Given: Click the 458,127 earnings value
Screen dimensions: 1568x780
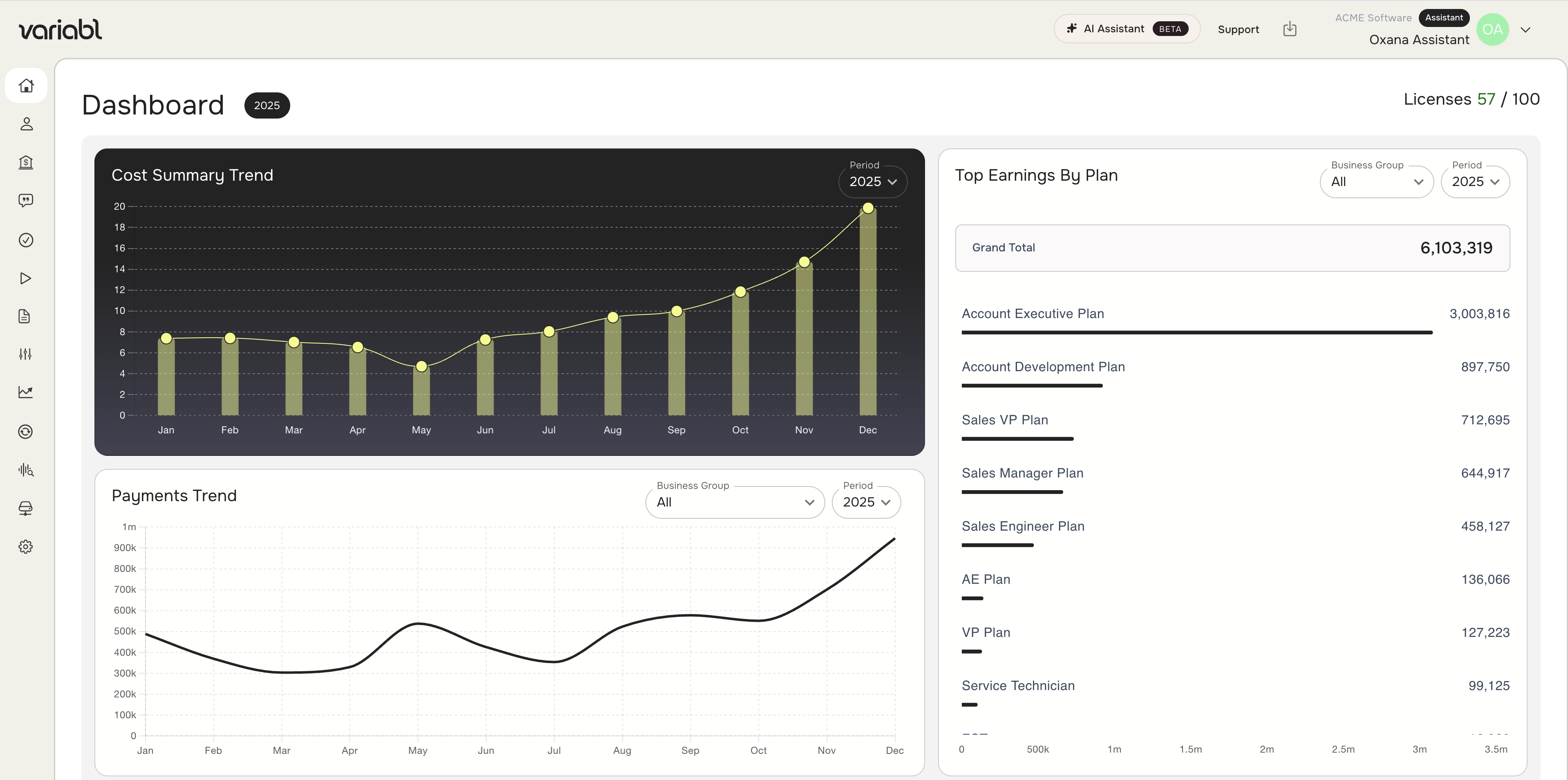Looking at the screenshot, I should (x=1485, y=526).
